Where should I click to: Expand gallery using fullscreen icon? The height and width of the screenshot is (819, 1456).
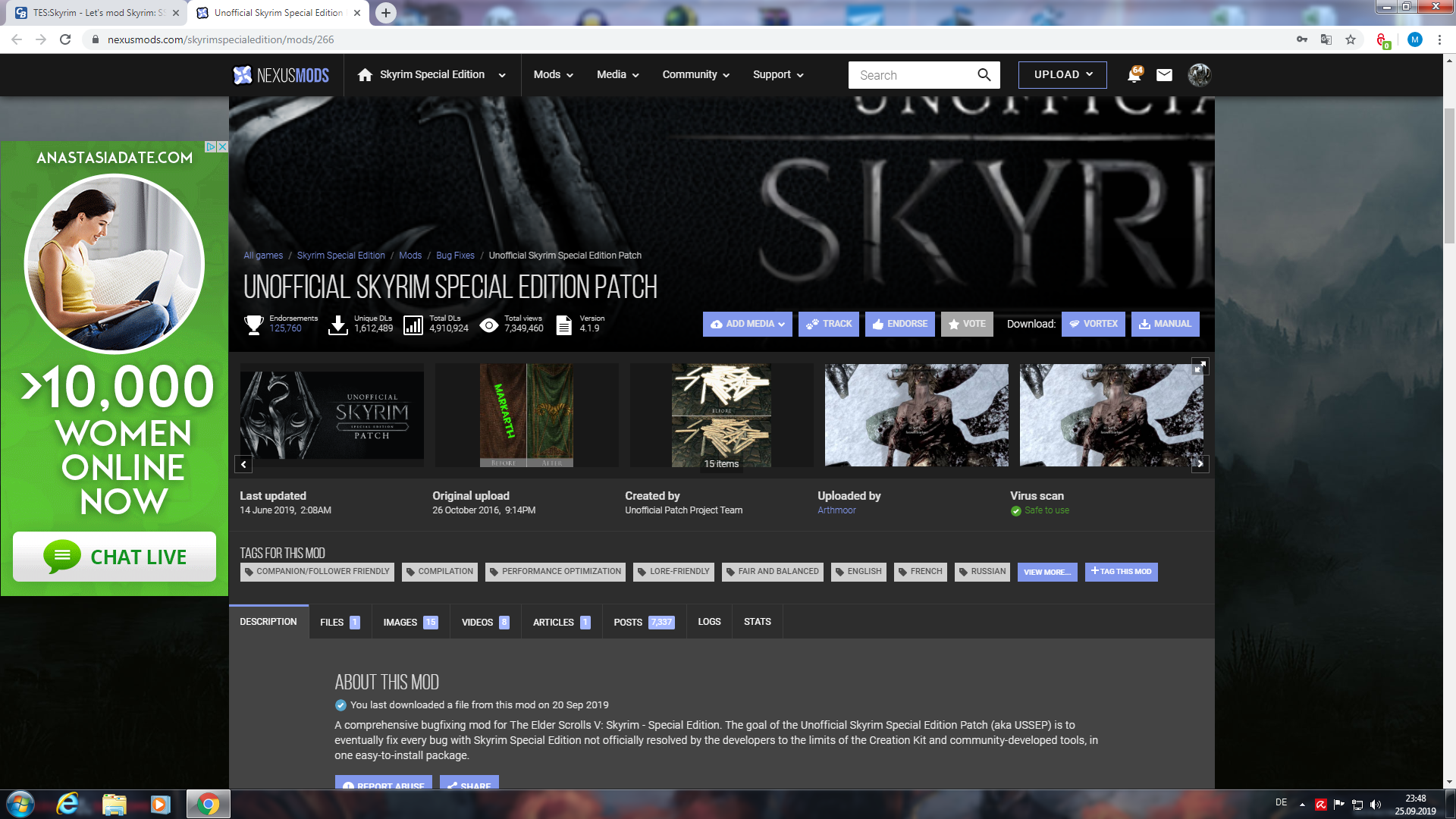coord(1200,367)
